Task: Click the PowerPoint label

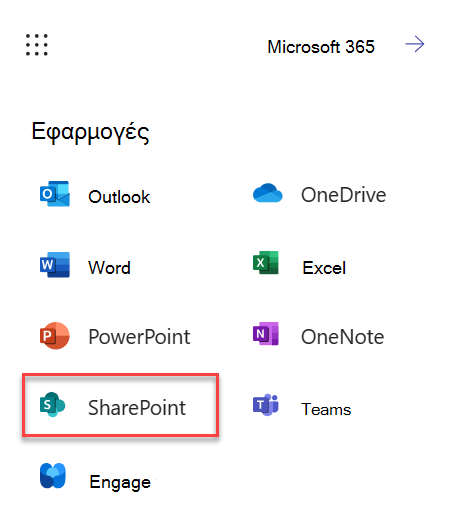Action: (x=139, y=337)
